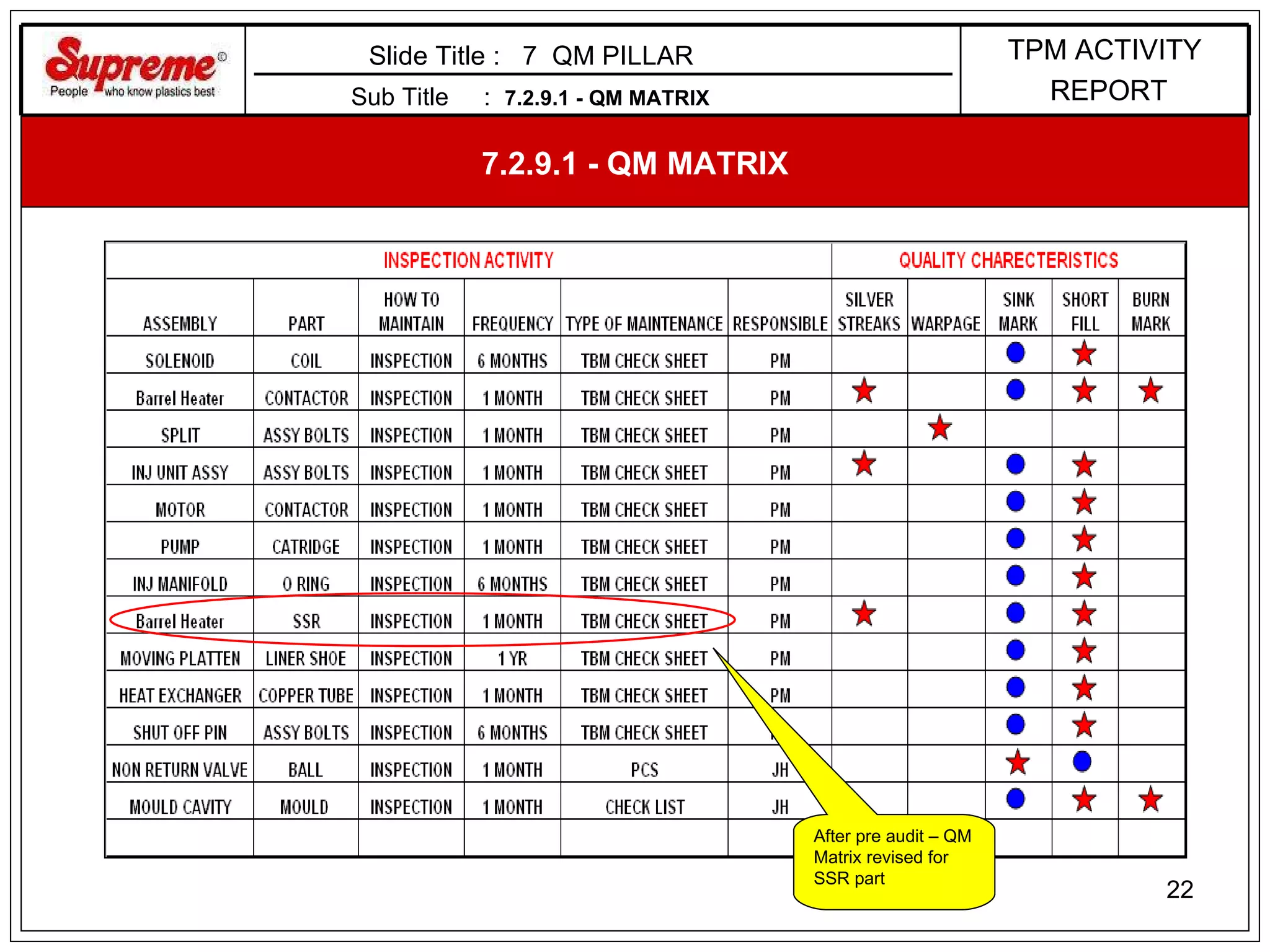Select the Burn Mark star in the MOULD CAVITY row

coord(1150,800)
